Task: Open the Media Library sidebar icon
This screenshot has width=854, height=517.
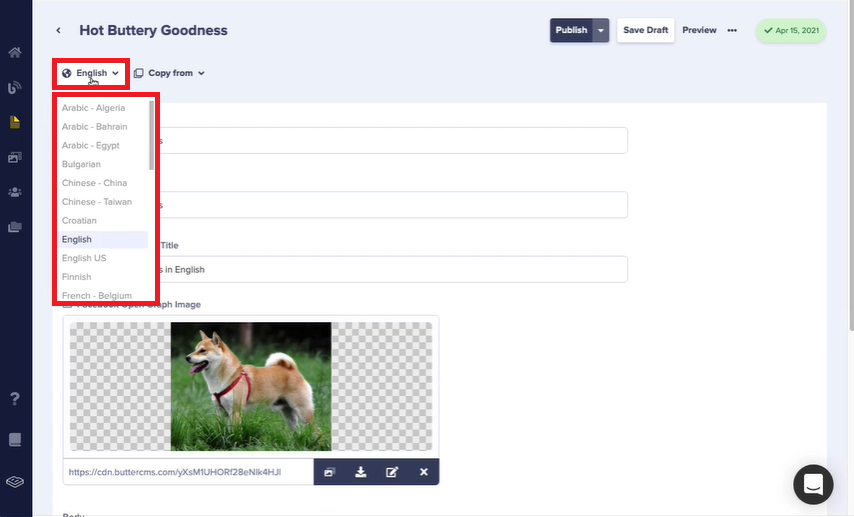Action: point(15,157)
